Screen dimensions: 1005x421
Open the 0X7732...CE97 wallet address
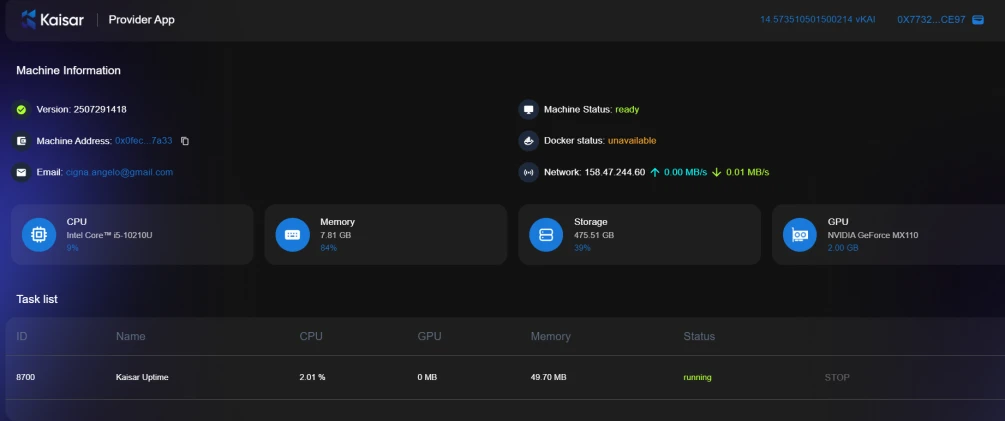[x=931, y=20]
